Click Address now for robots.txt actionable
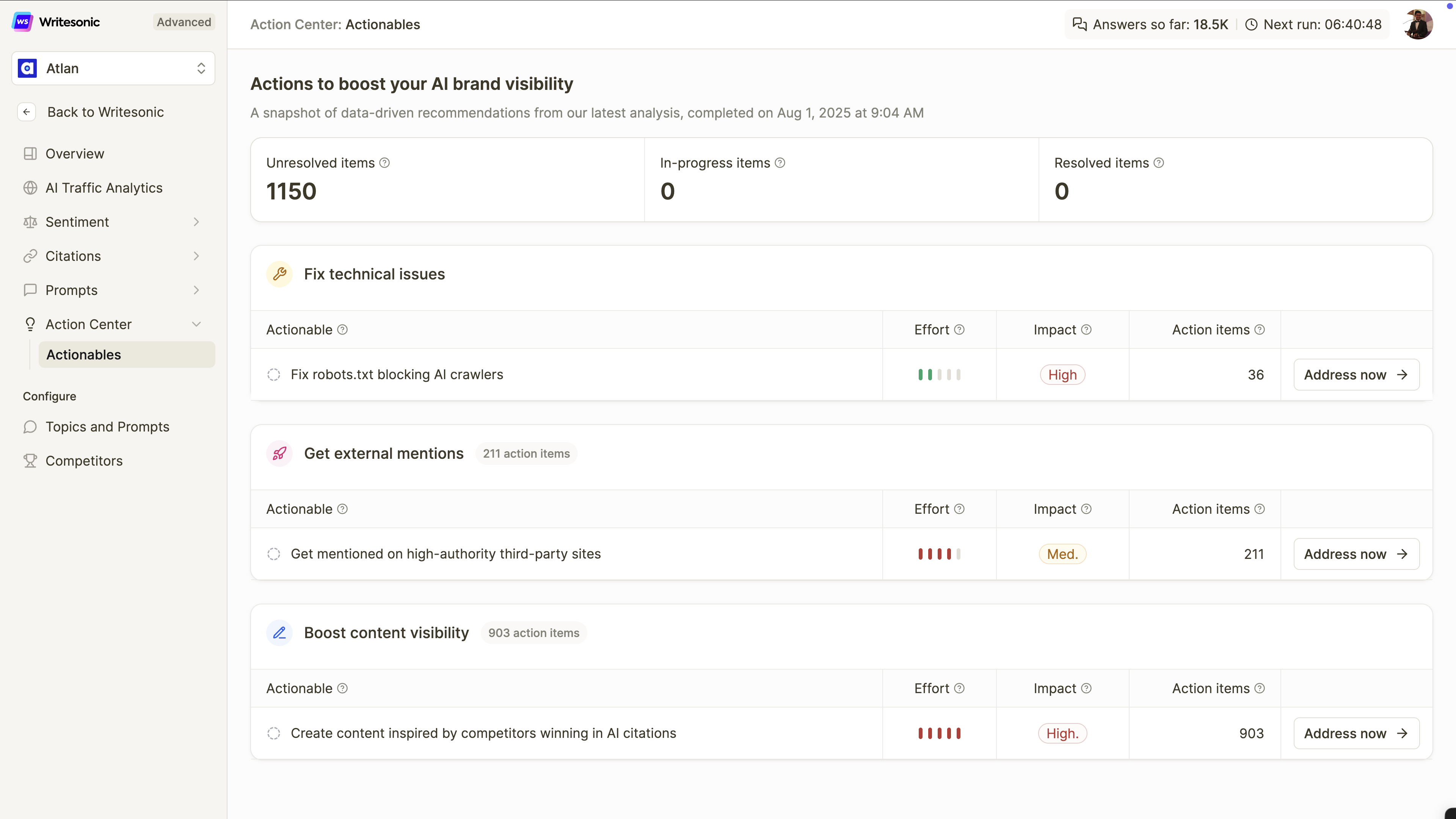Viewport: 1456px width, 819px height. click(1356, 375)
